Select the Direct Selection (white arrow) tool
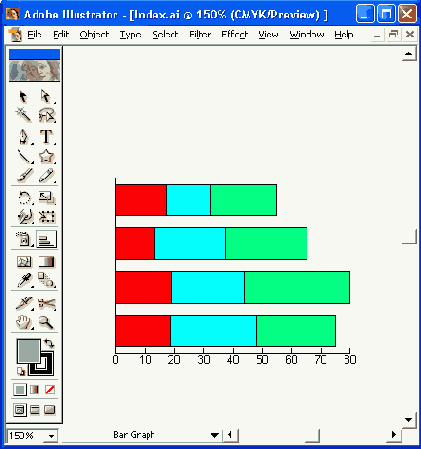The width and height of the screenshot is (421, 449). [46, 97]
